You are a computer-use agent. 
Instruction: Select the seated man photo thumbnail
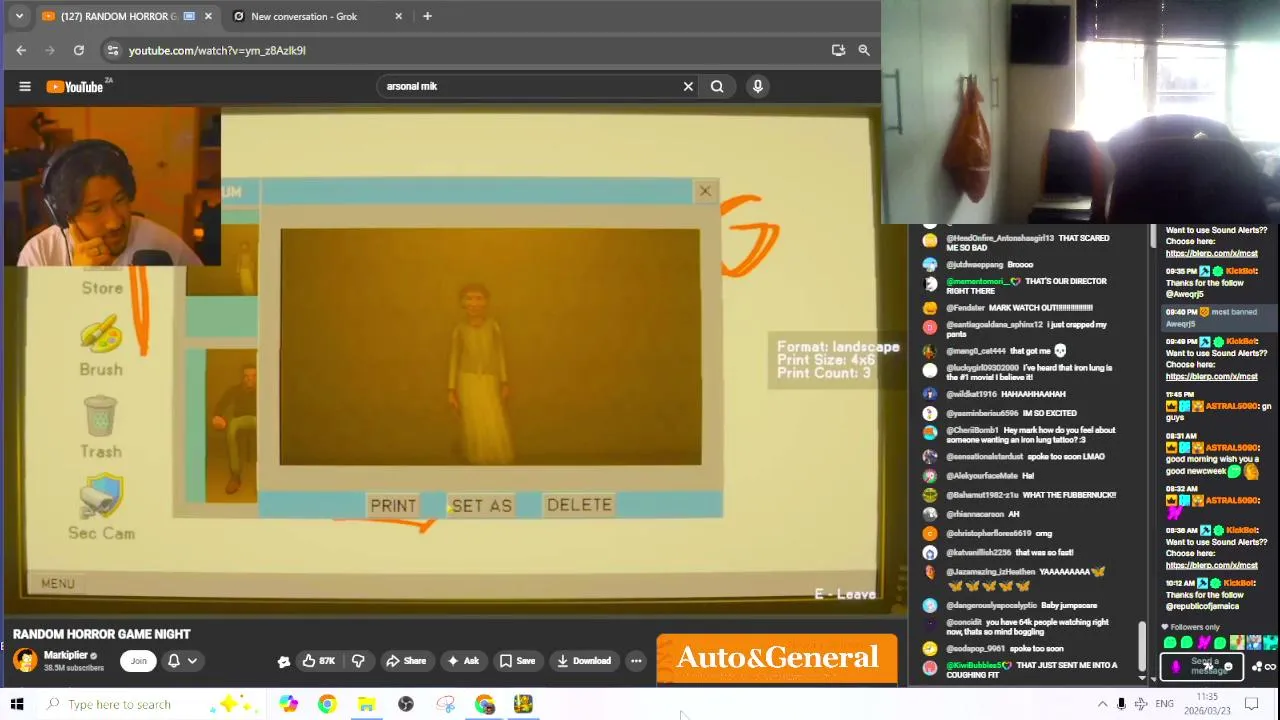coord(231,426)
